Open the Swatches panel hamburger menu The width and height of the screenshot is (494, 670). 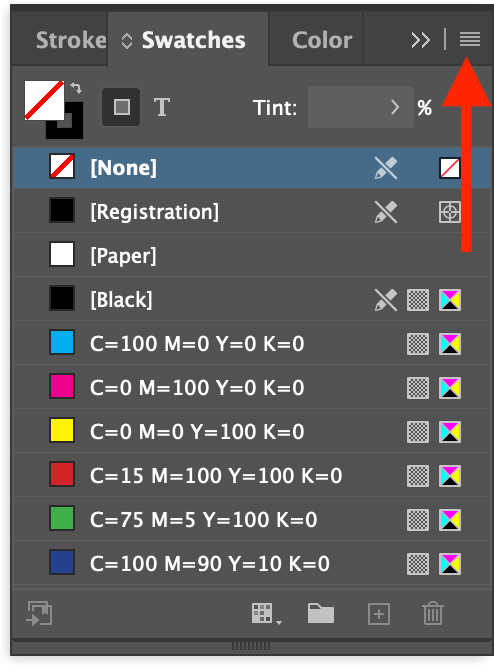[470, 40]
